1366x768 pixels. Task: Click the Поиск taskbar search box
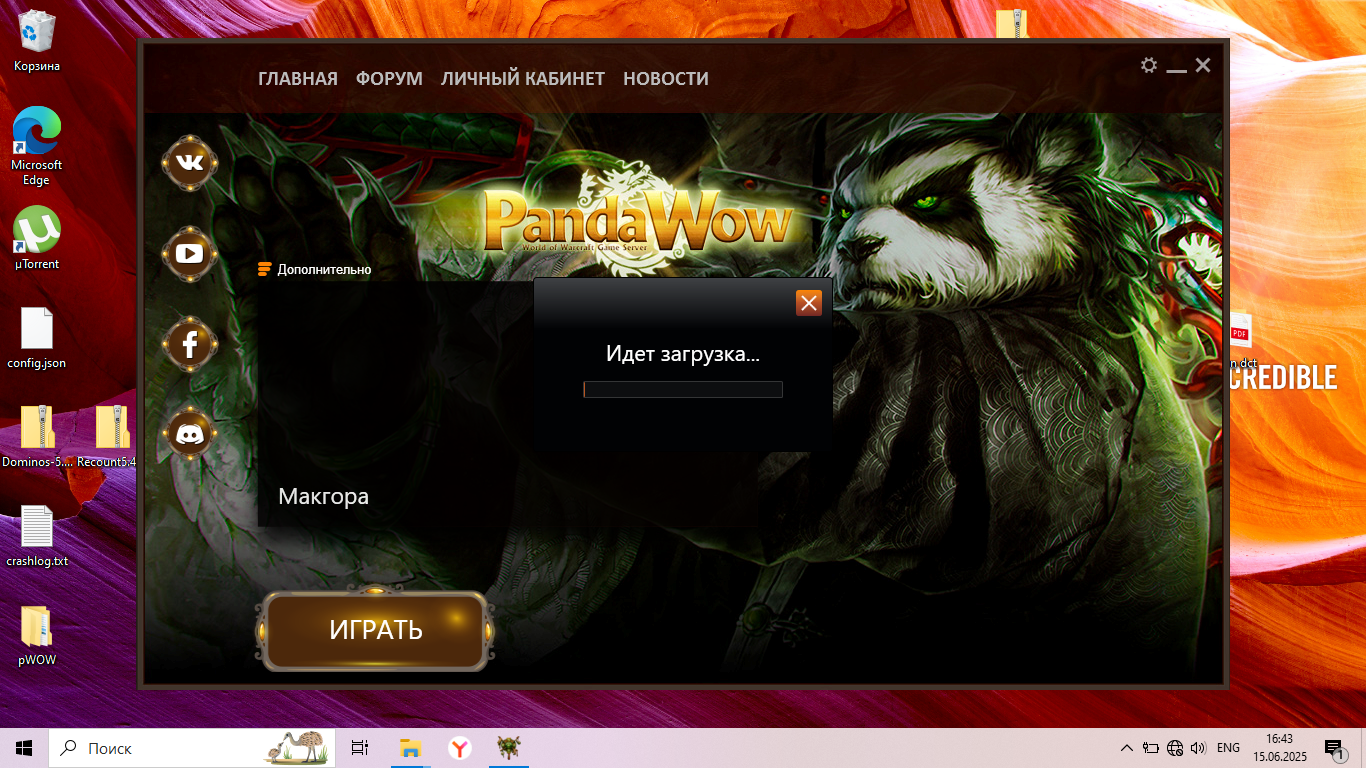click(x=193, y=747)
